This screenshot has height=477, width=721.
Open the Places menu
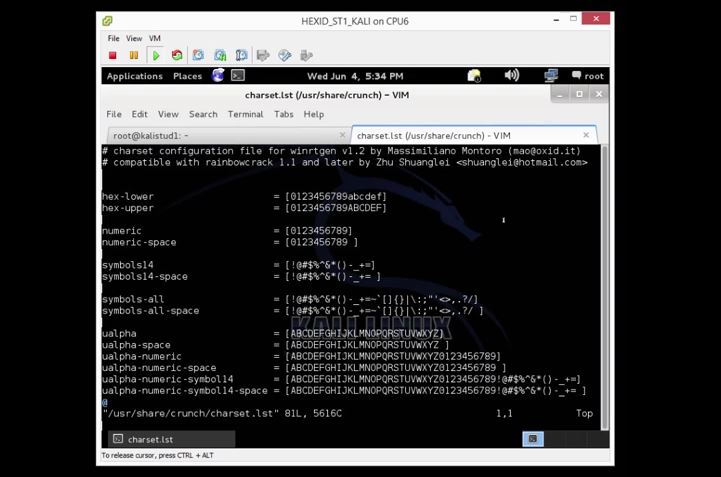coord(188,76)
